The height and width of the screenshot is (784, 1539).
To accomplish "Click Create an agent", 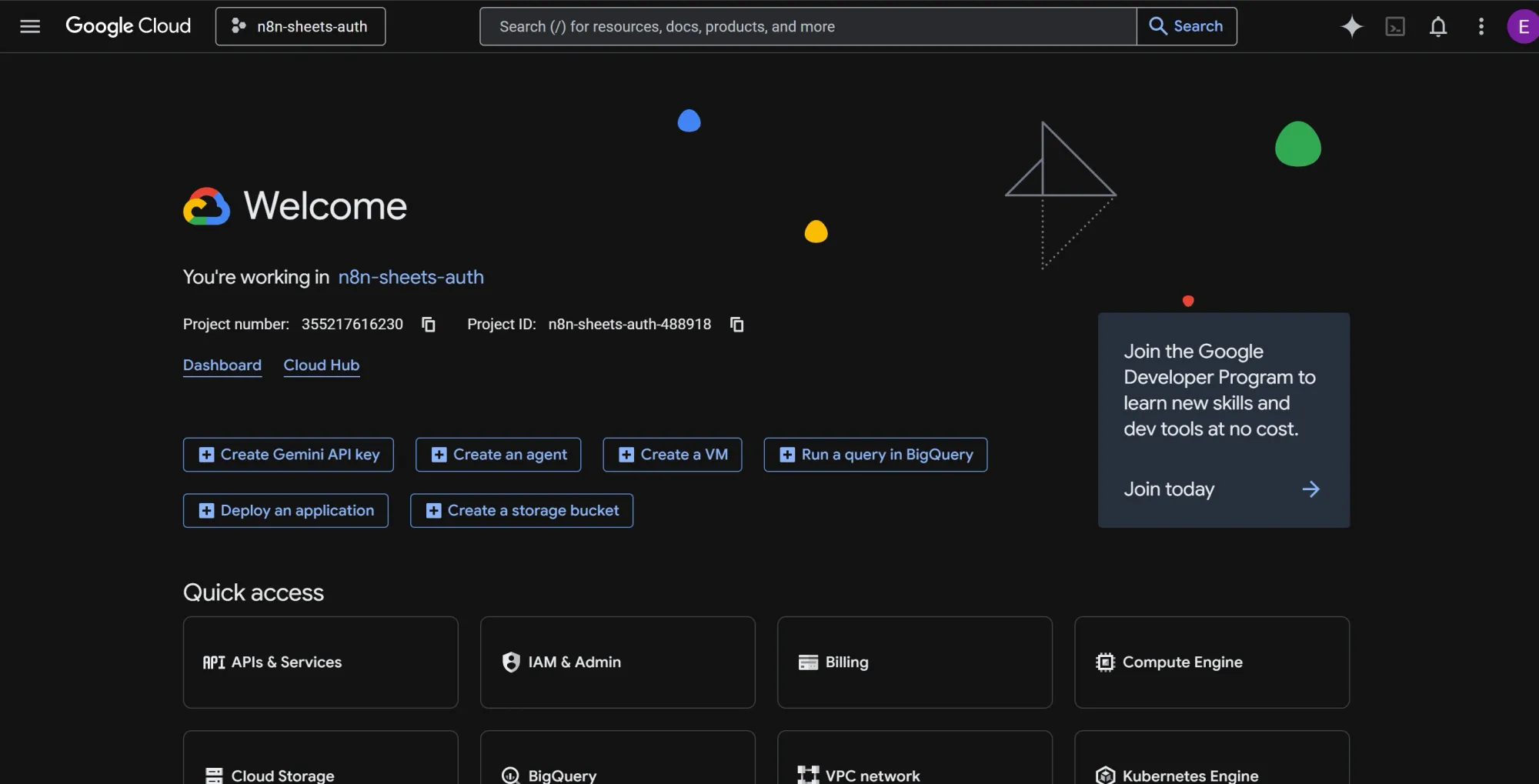I will (499, 455).
